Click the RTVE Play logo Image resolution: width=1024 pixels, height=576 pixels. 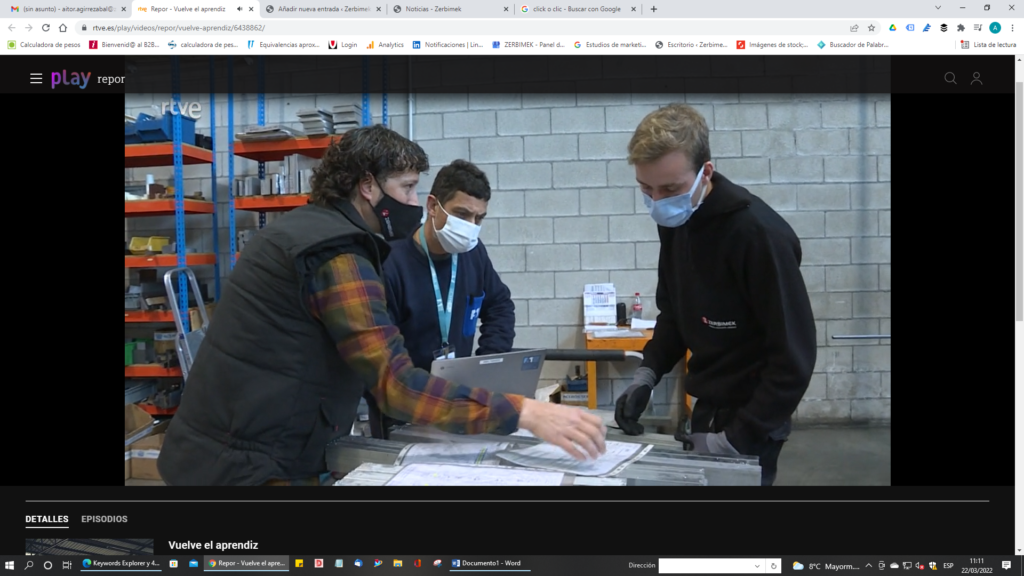click(71, 78)
